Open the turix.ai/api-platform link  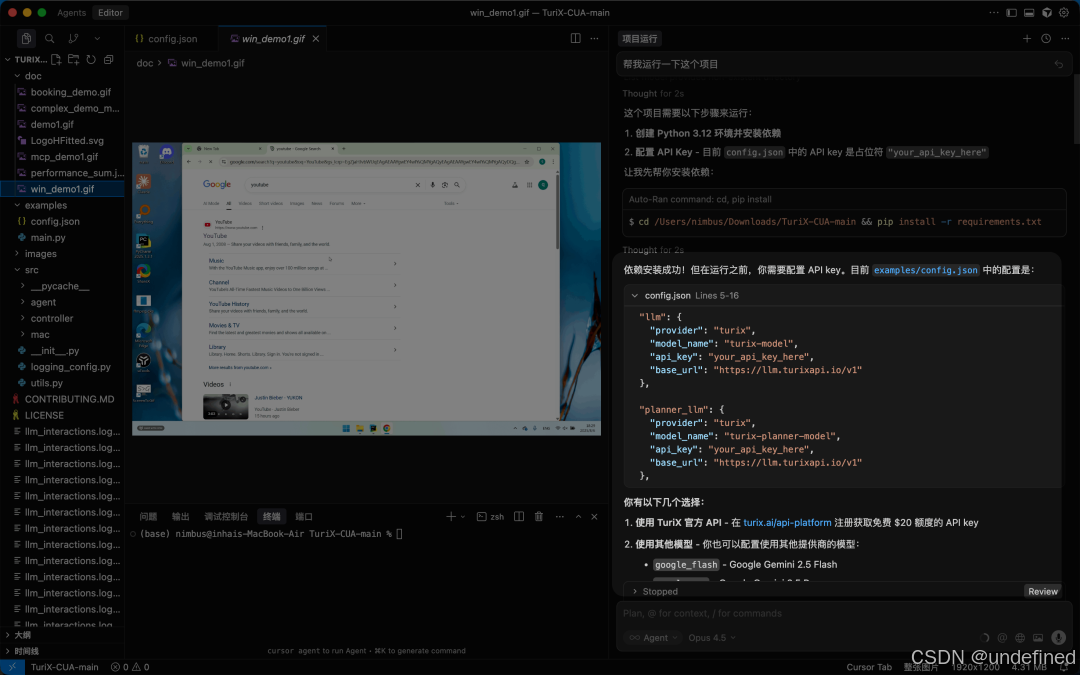pyautogui.click(x=786, y=521)
